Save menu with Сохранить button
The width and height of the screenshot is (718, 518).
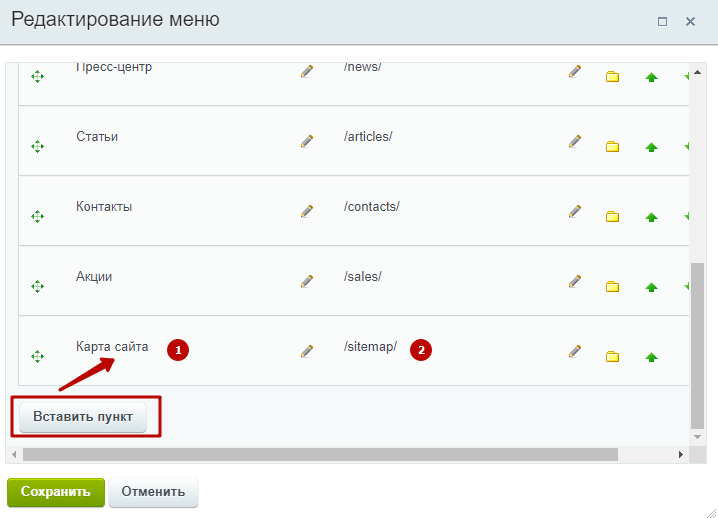click(x=56, y=492)
